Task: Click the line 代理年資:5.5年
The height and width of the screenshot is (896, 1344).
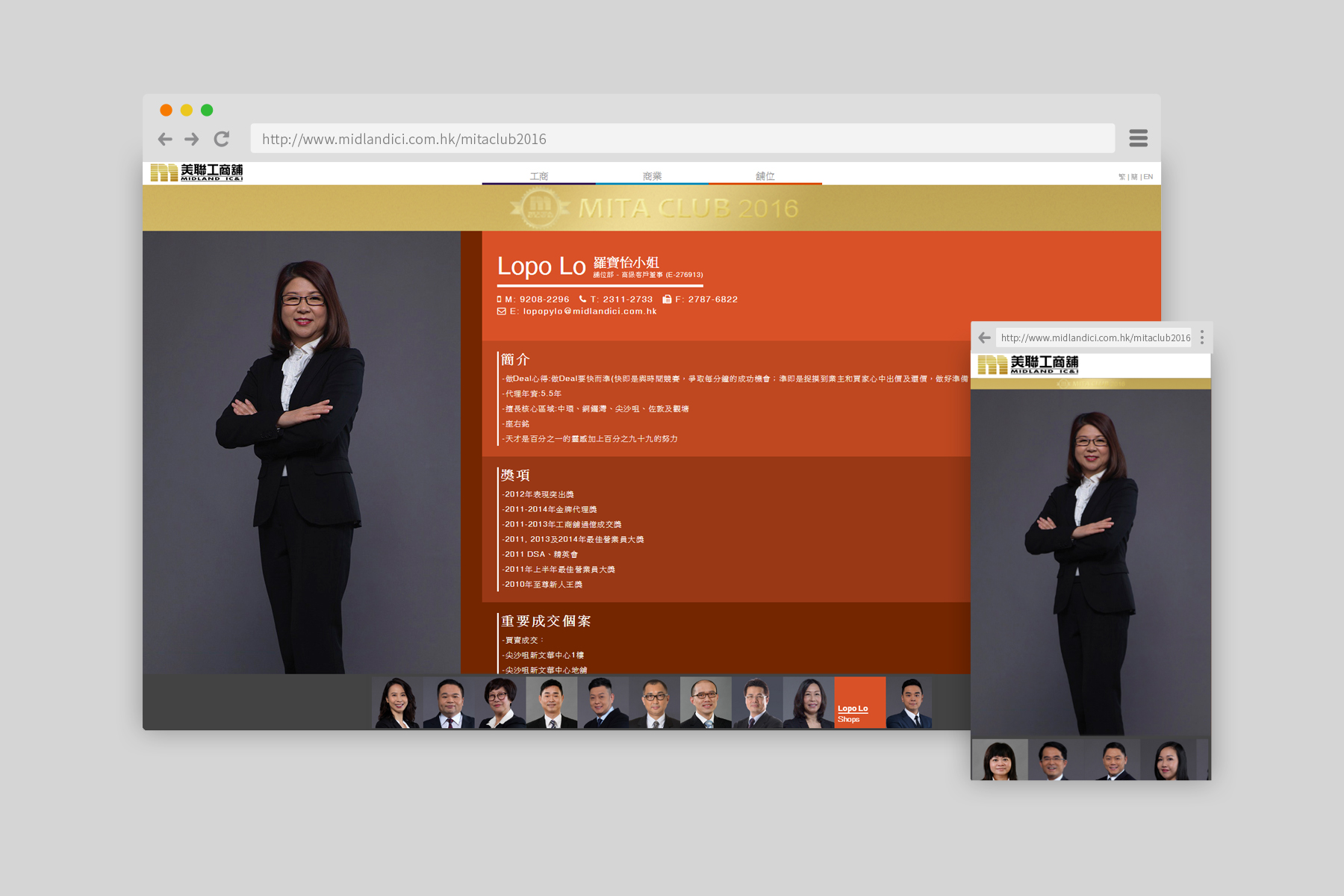Action: tap(532, 393)
